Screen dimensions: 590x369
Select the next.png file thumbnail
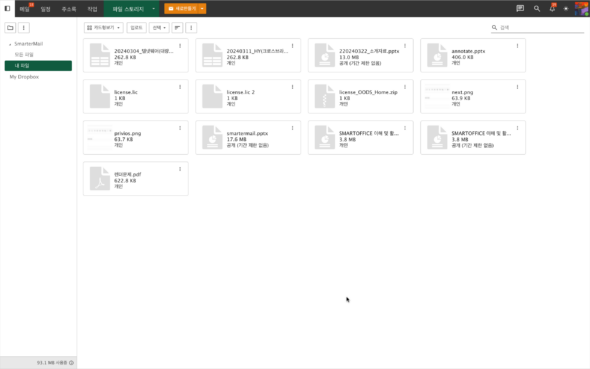click(x=437, y=96)
